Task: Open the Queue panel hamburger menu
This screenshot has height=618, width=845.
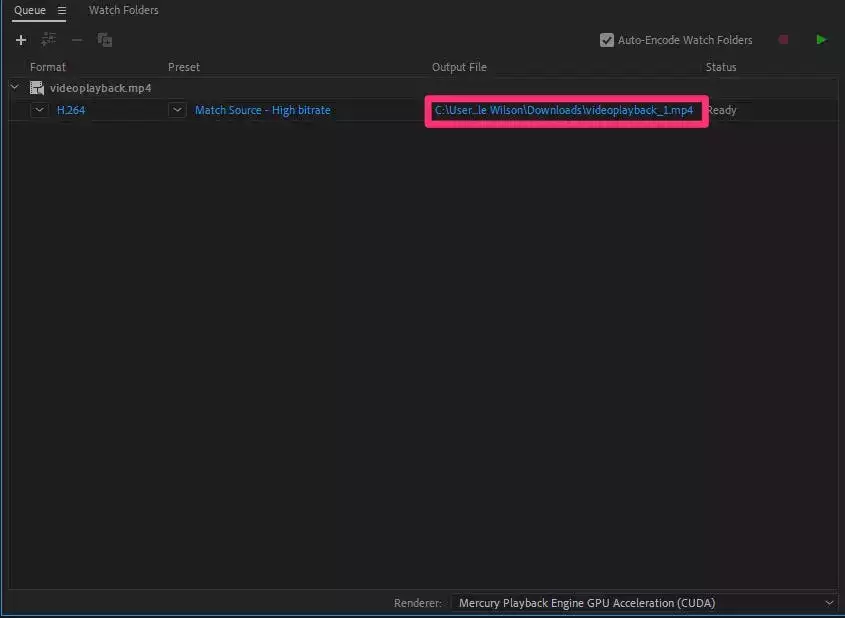Action: (x=62, y=10)
